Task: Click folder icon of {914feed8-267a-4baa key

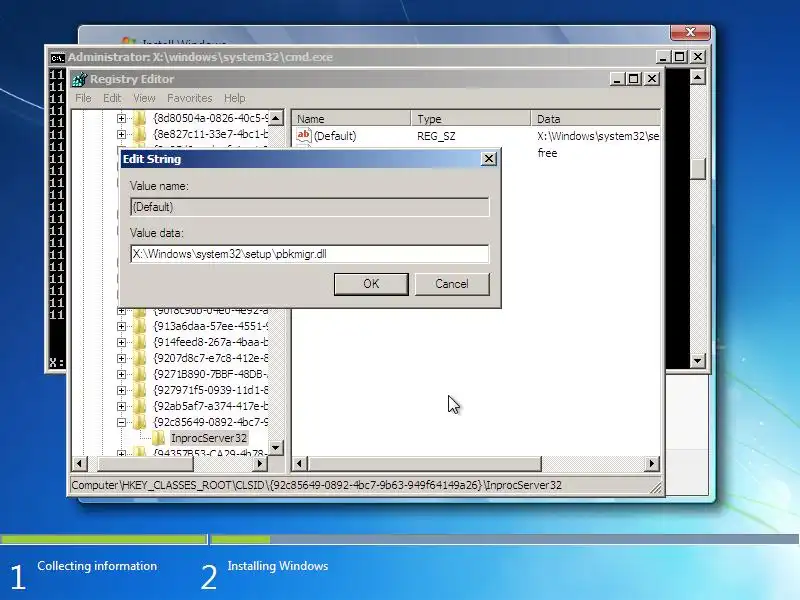Action: coord(140,342)
